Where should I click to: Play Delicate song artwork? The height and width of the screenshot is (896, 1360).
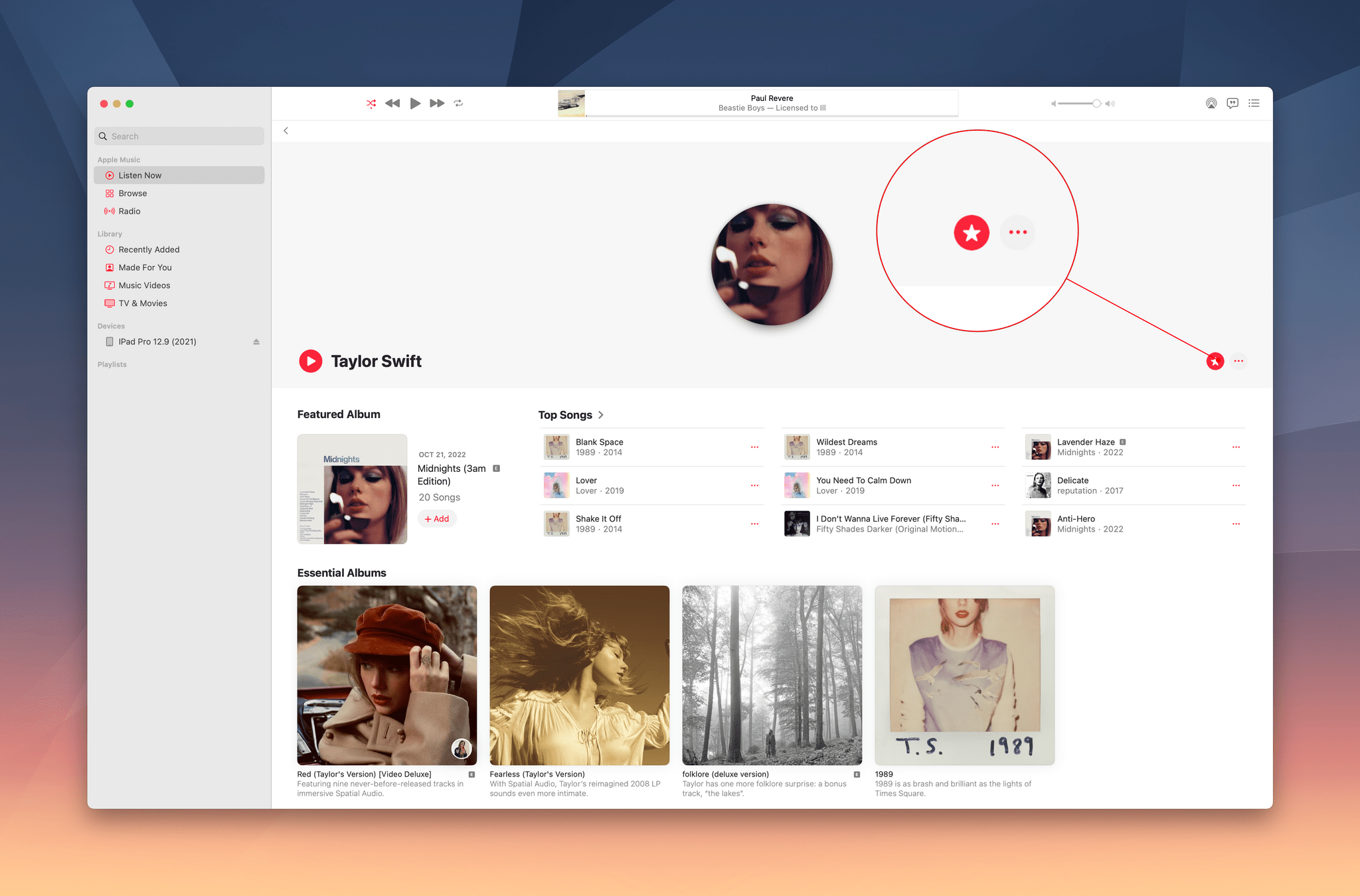tap(1038, 486)
